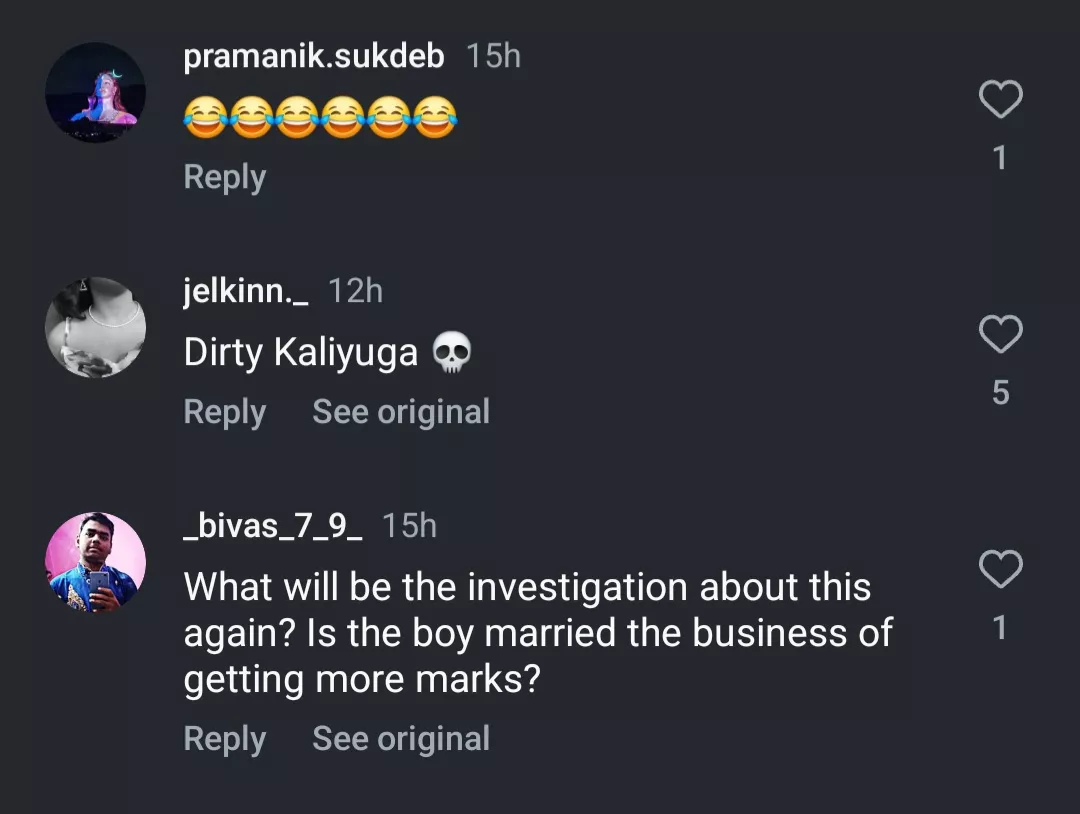This screenshot has width=1080, height=814.
Task: View the 5 likes on jelkinn._'s comment
Action: (x=1000, y=393)
